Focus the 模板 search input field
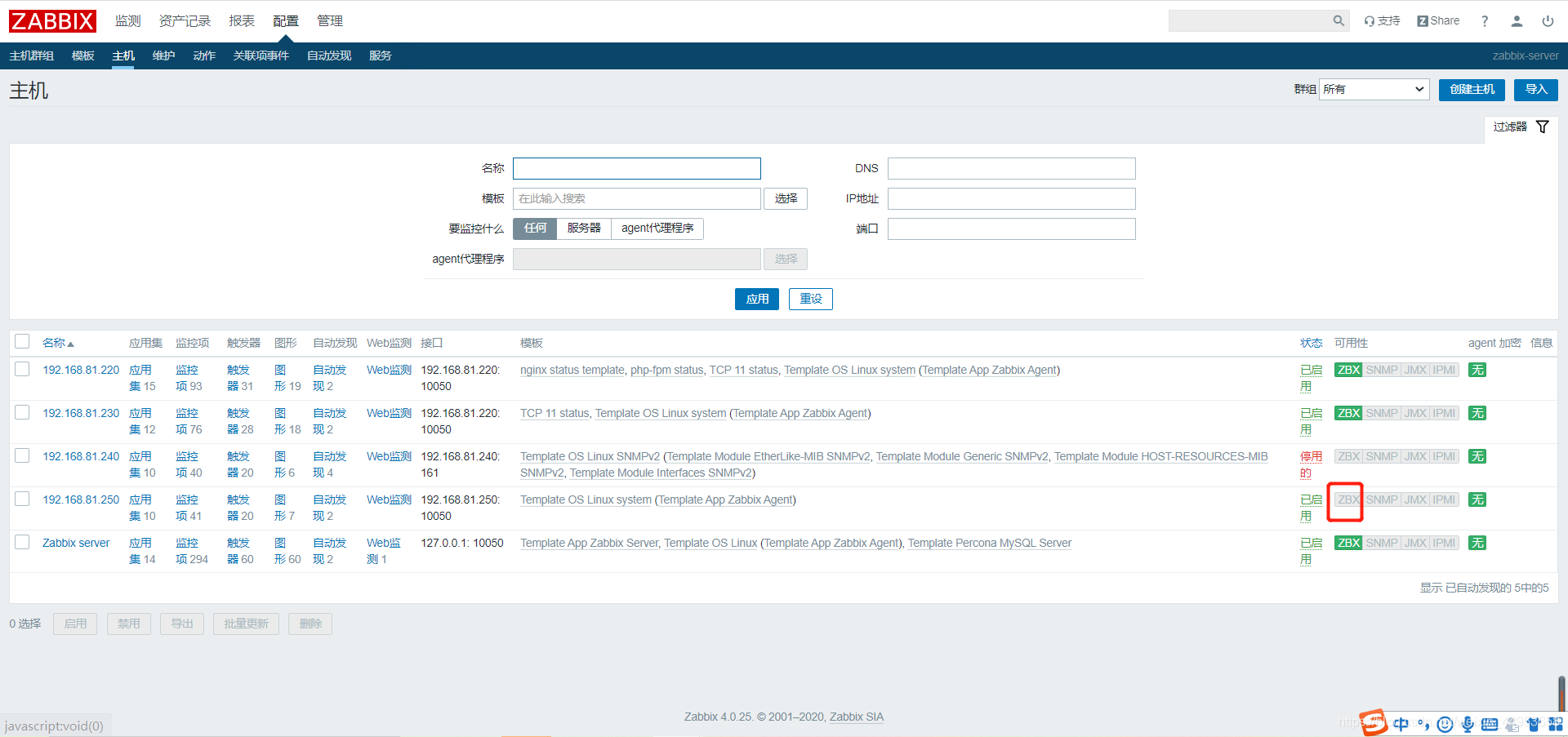1568x737 pixels. point(637,198)
